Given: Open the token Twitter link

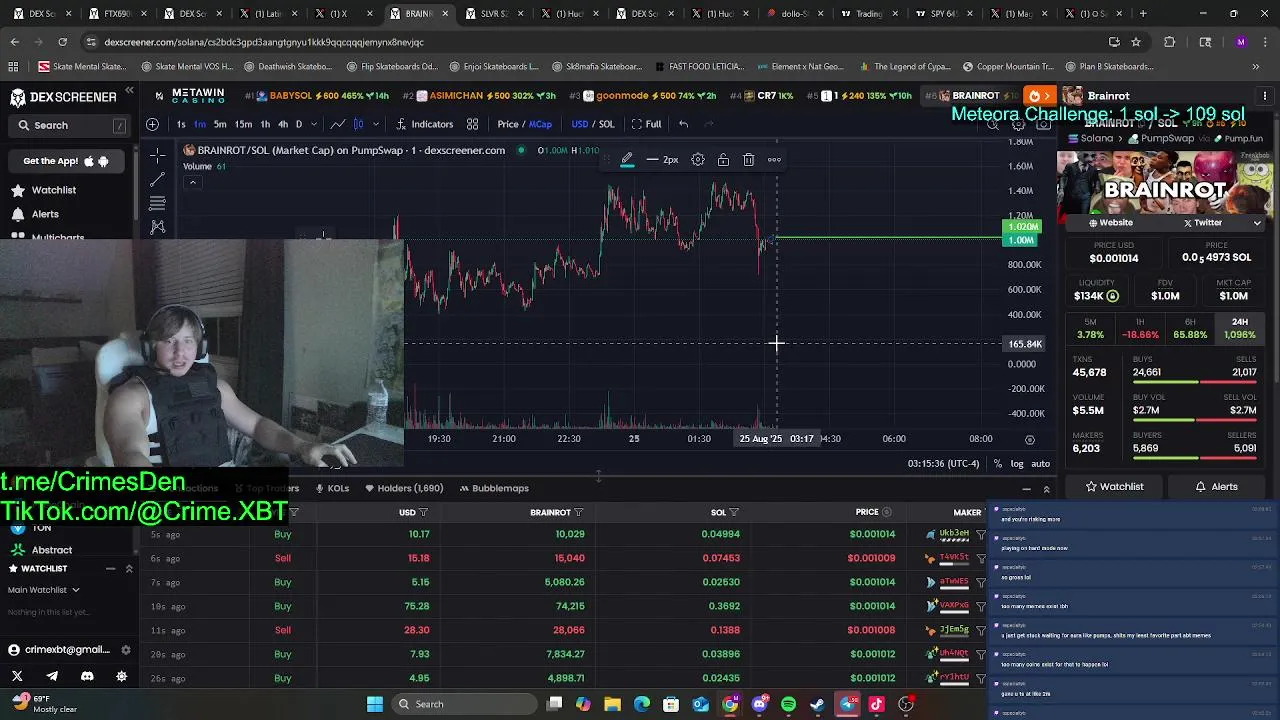Looking at the screenshot, I should 1203,223.
